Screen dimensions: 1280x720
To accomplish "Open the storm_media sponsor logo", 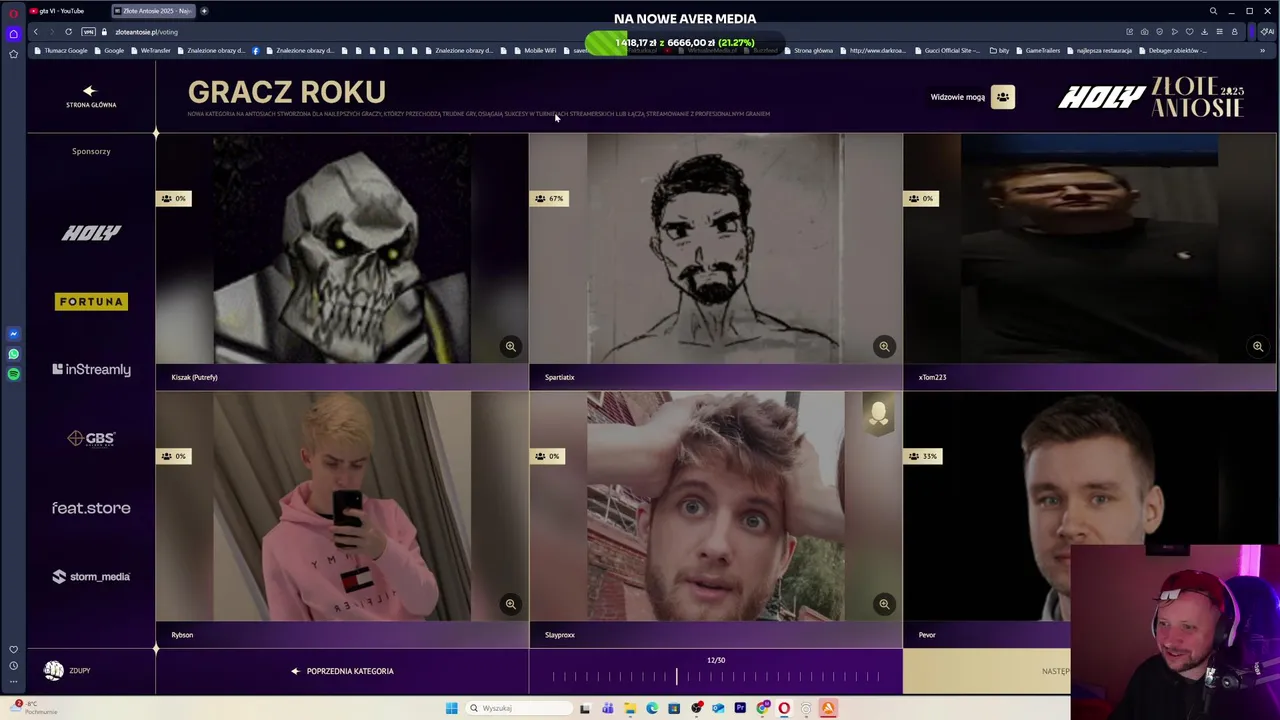I will [x=91, y=576].
